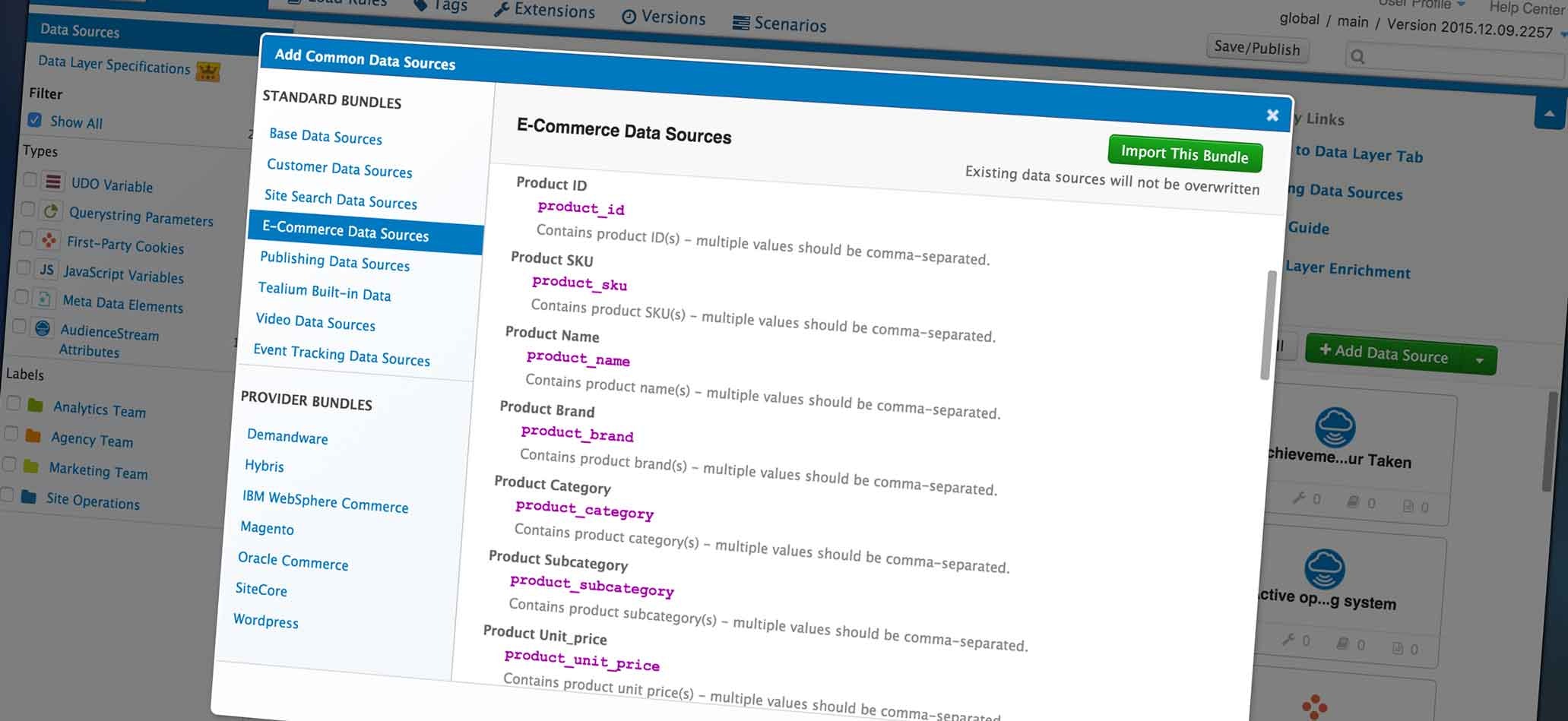Select Publishing Data Sources in the bundle list

(x=334, y=264)
